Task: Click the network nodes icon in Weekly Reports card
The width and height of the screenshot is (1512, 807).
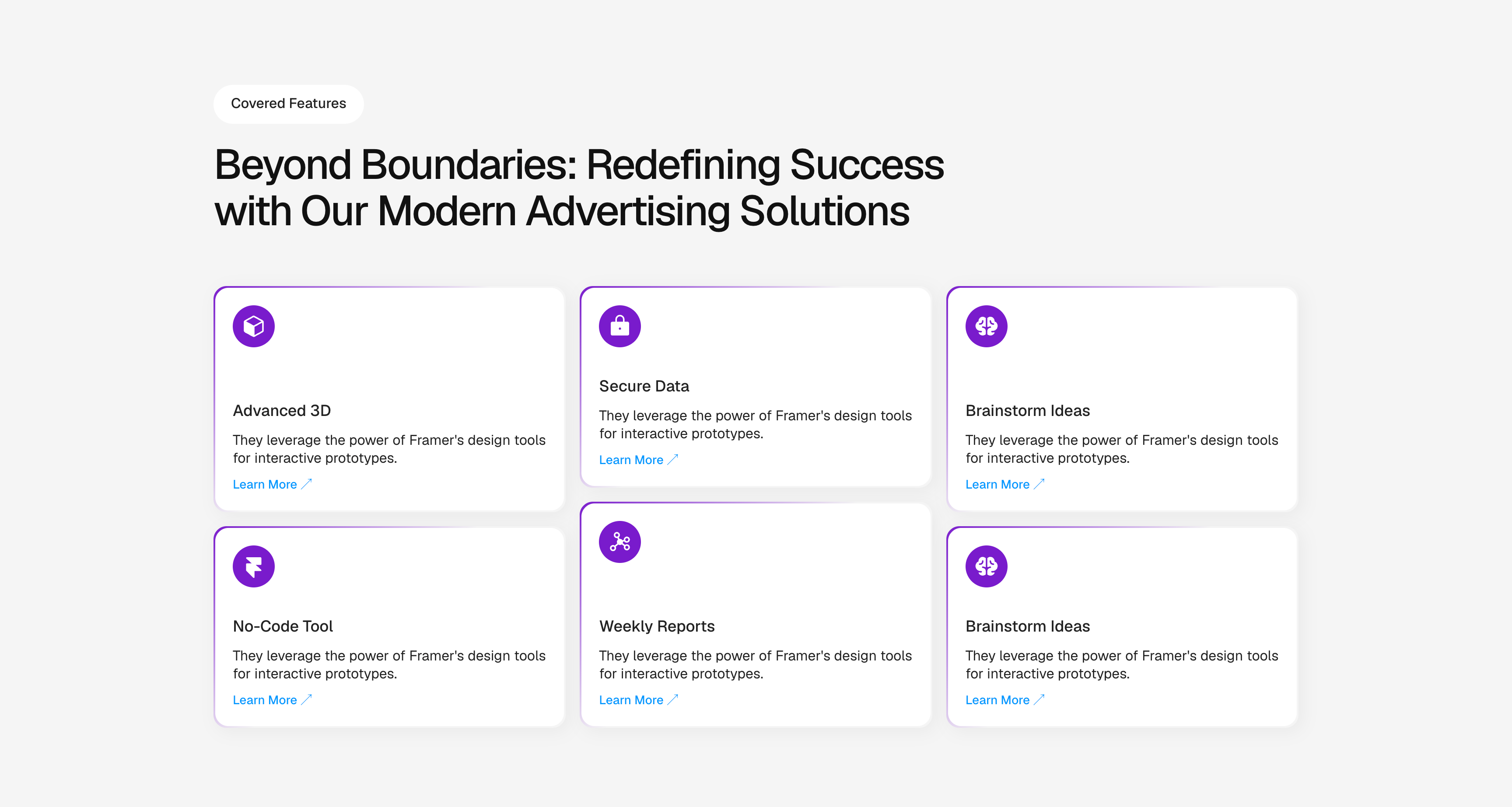Action: tap(620, 541)
